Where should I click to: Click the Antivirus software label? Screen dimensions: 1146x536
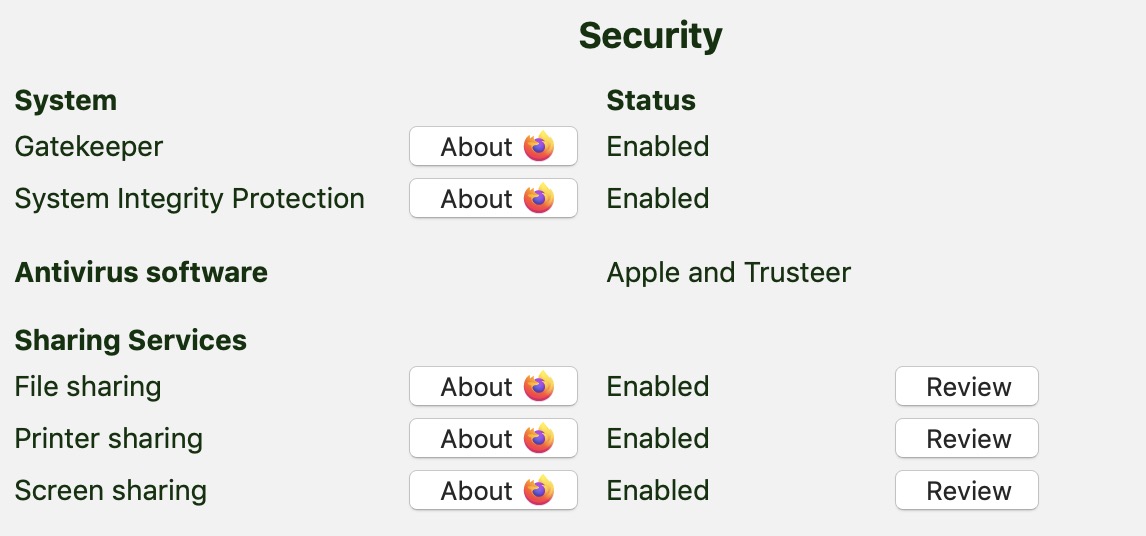click(x=141, y=272)
